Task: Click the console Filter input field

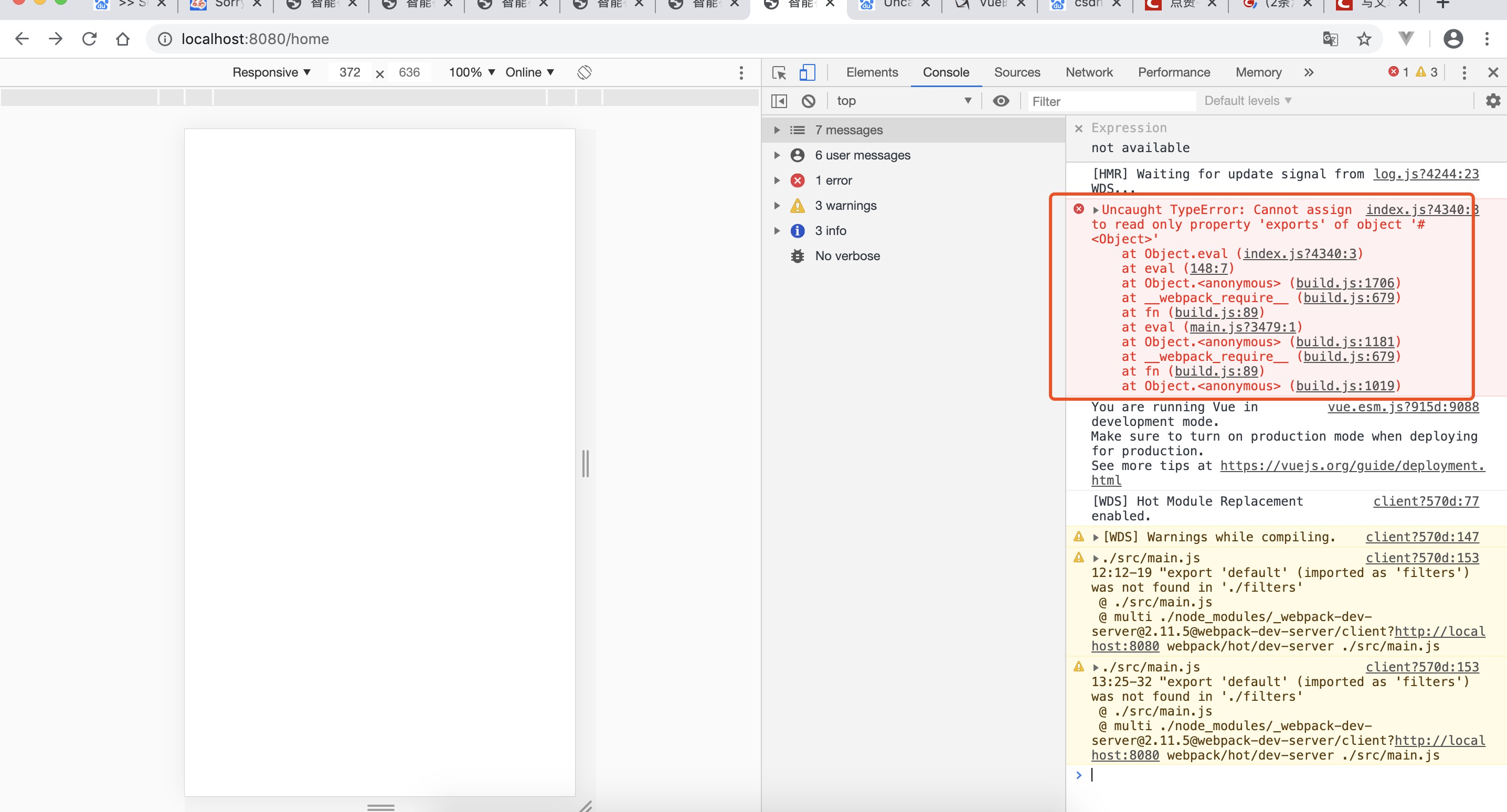Action: point(1111,101)
